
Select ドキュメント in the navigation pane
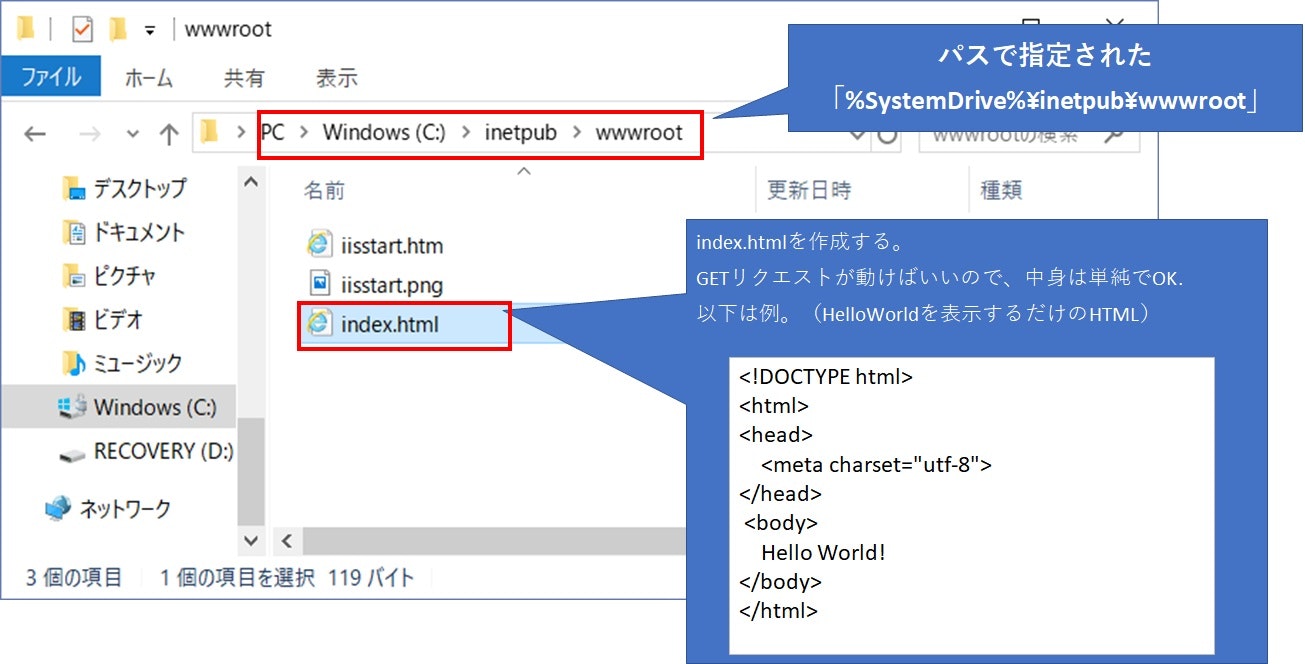[139, 232]
